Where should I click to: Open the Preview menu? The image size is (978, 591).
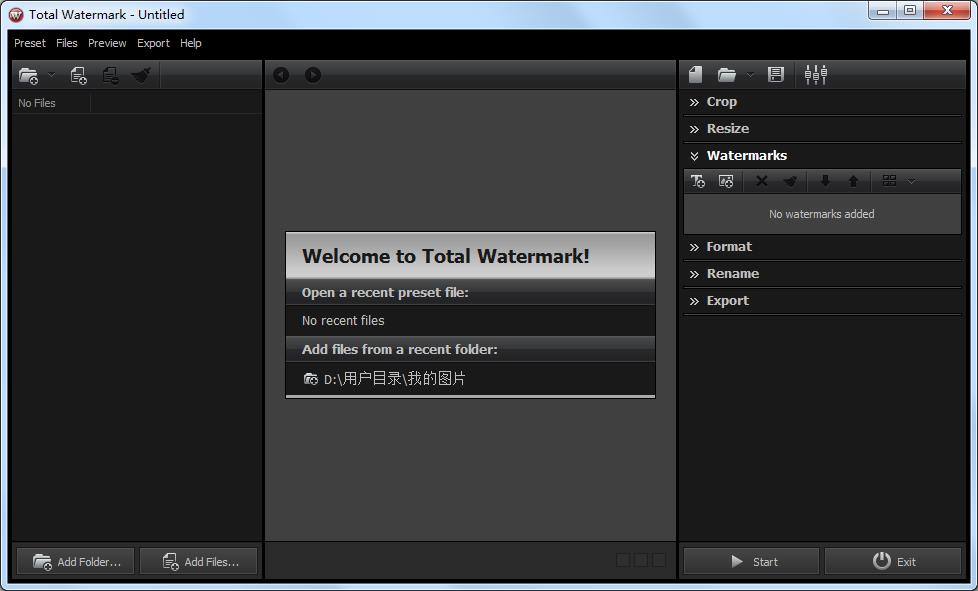point(107,43)
